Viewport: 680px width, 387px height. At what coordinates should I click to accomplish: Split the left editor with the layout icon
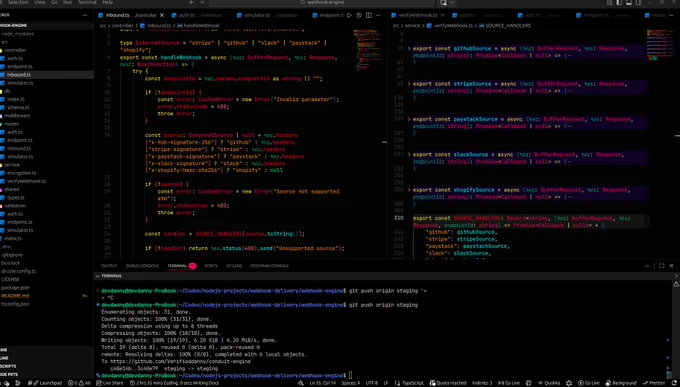click(369, 15)
